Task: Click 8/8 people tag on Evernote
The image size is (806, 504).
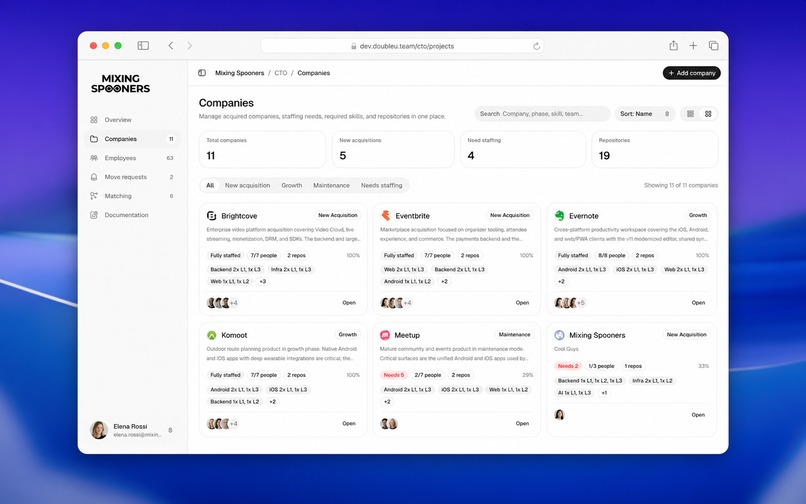Action: point(612,256)
